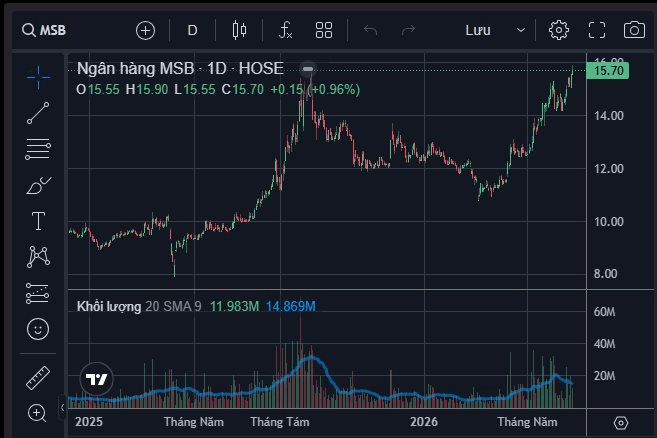
Task: Select the brush drawing tool
Action: 38,185
